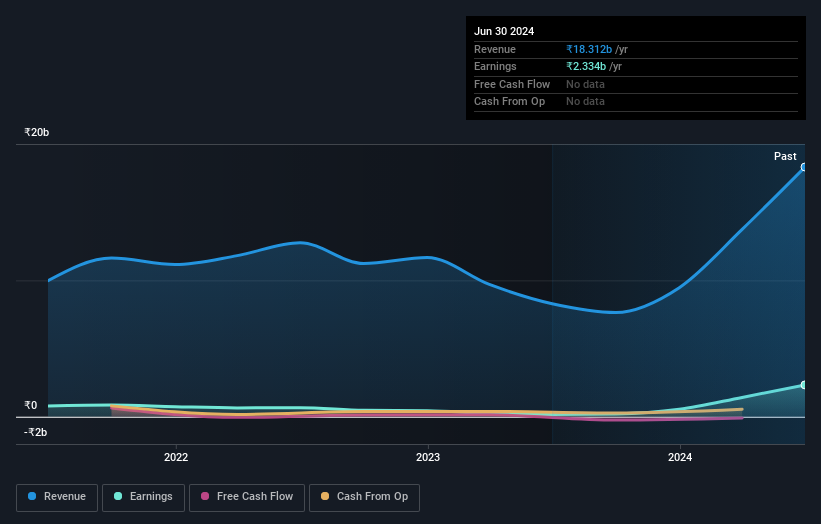Click the 2024 x-axis label

(x=680, y=457)
